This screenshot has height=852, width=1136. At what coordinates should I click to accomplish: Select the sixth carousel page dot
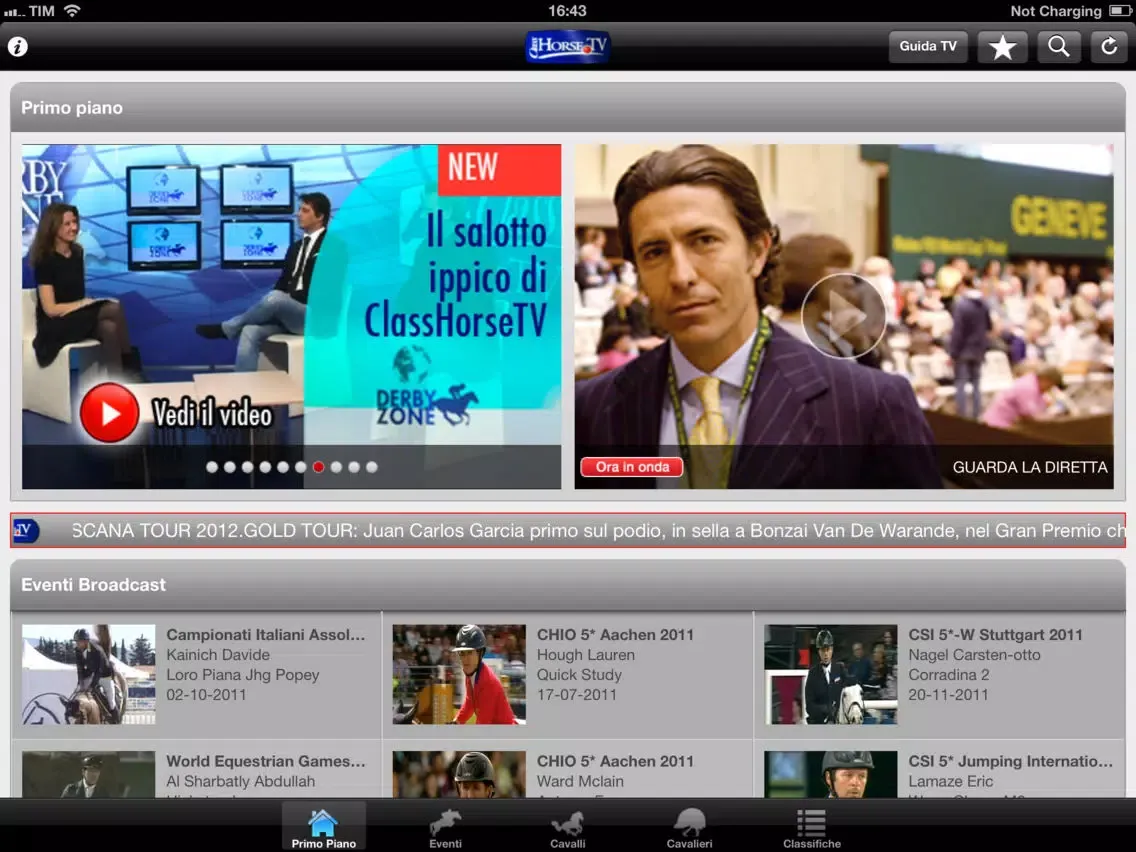tap(301, 467)
